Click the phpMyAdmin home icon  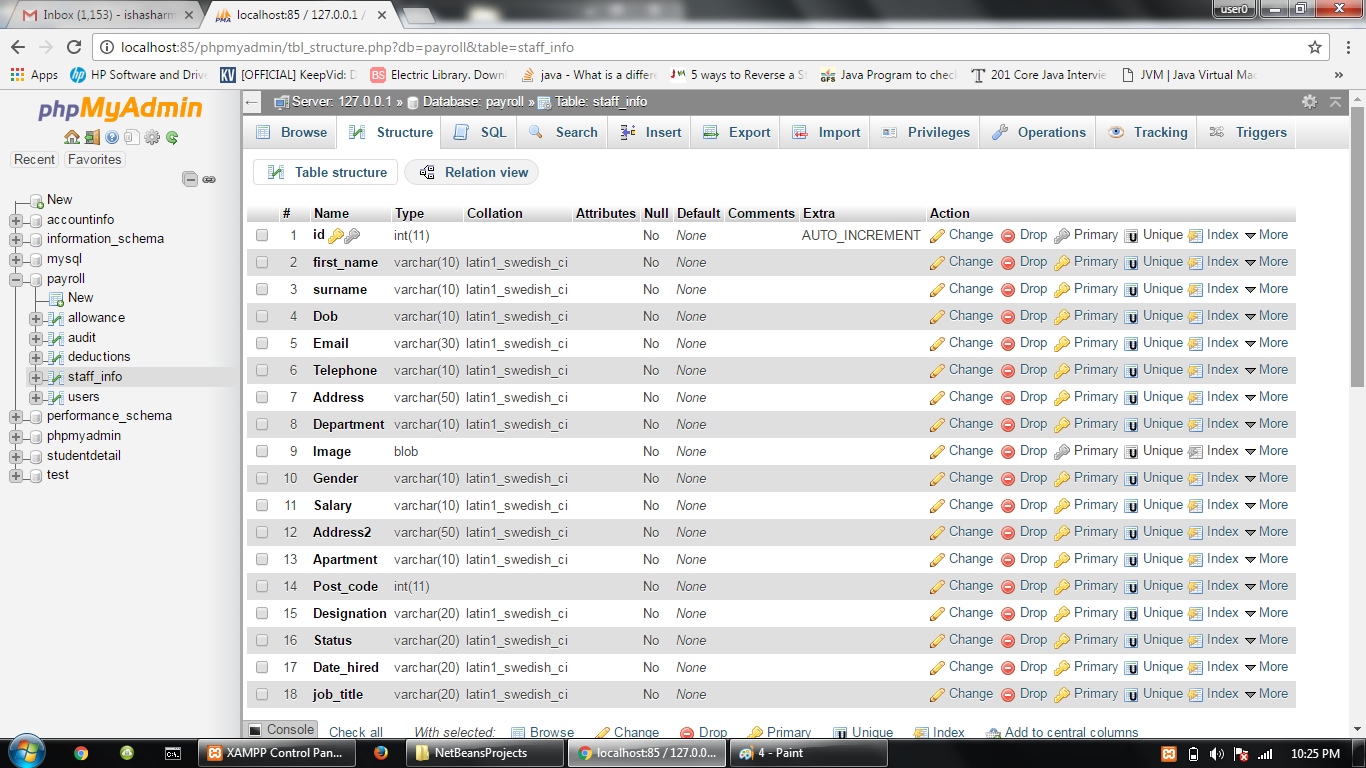[x=72, y=137]
